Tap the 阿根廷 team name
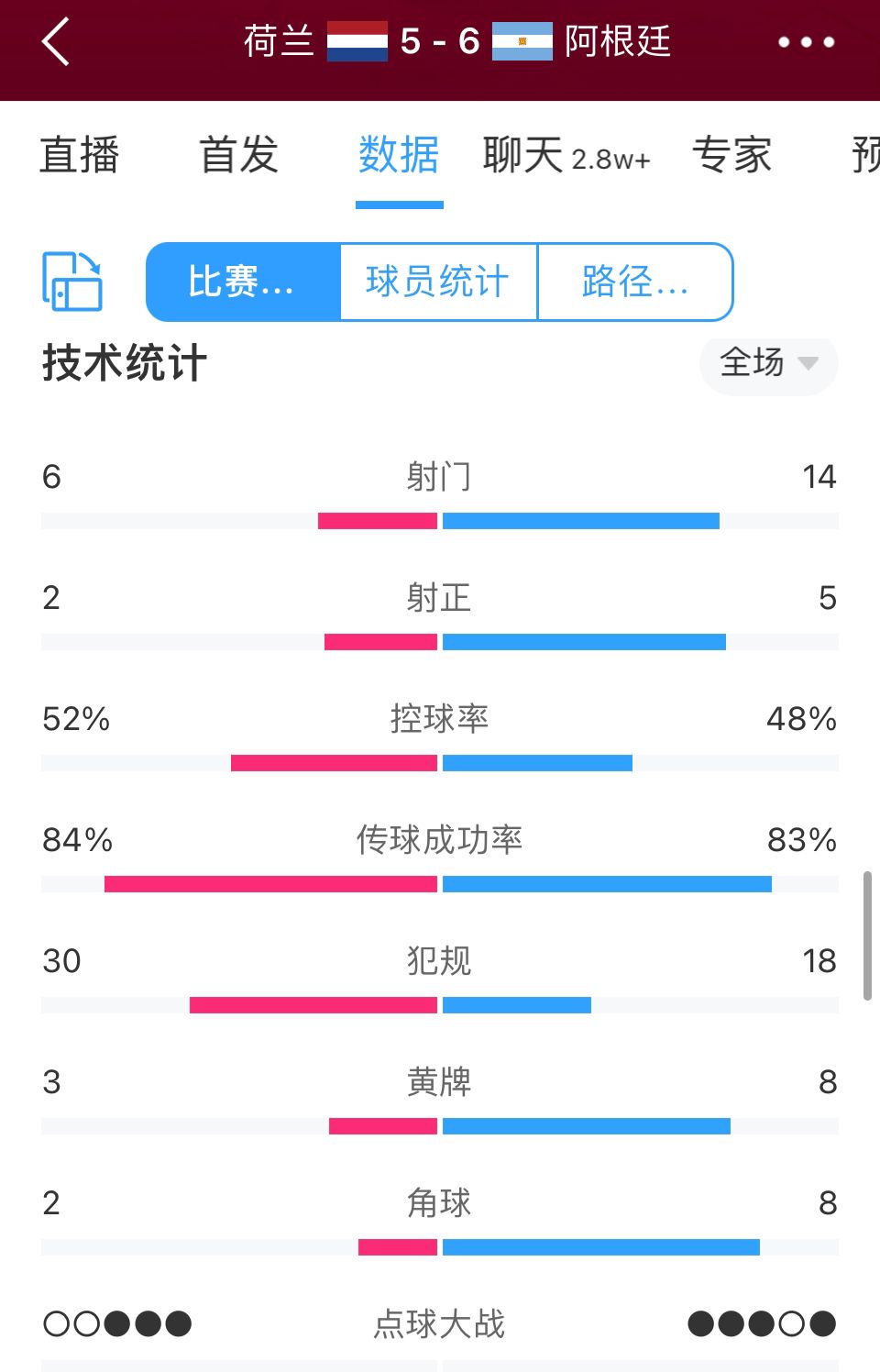 pos(618,41)
